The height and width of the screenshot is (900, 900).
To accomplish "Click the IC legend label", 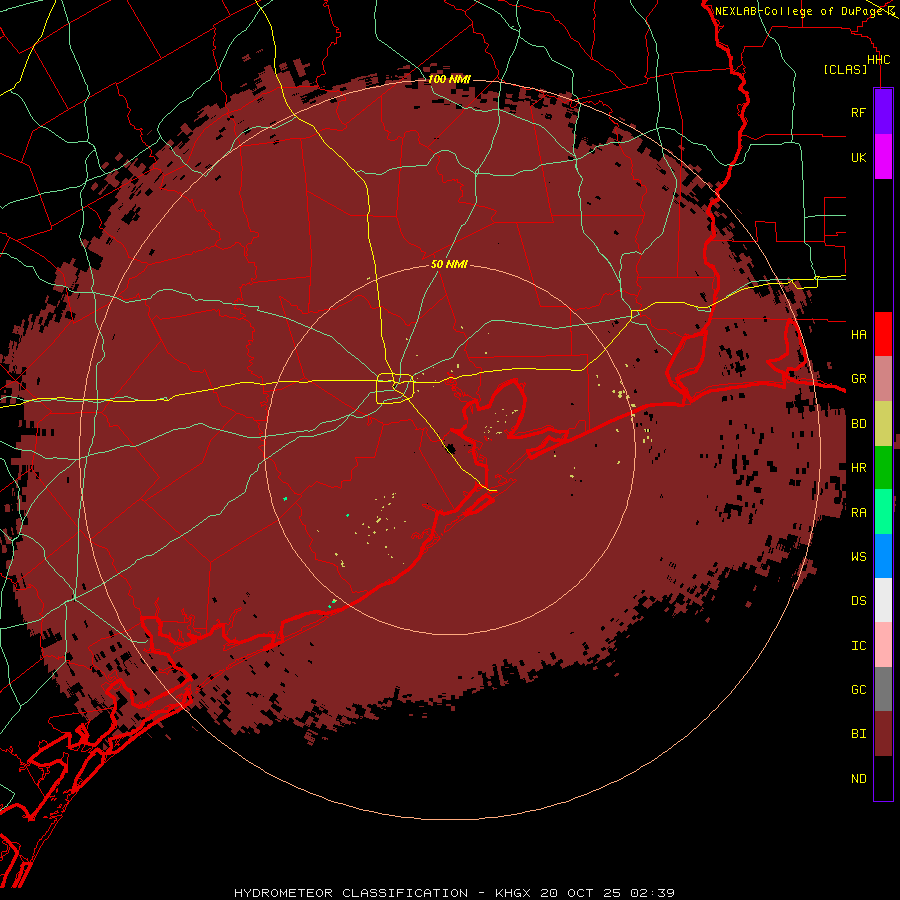I will pos(858,646).
